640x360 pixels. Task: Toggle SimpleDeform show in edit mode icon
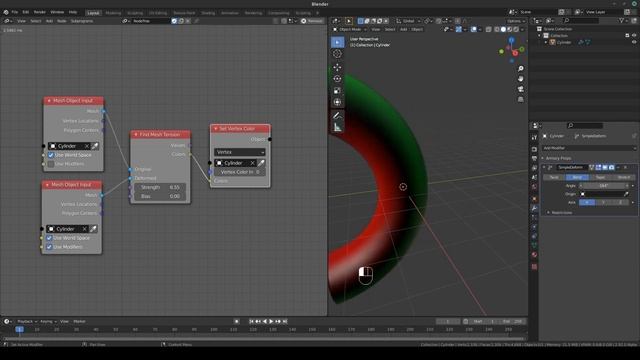pyautogui.click(x=598, y=167)
